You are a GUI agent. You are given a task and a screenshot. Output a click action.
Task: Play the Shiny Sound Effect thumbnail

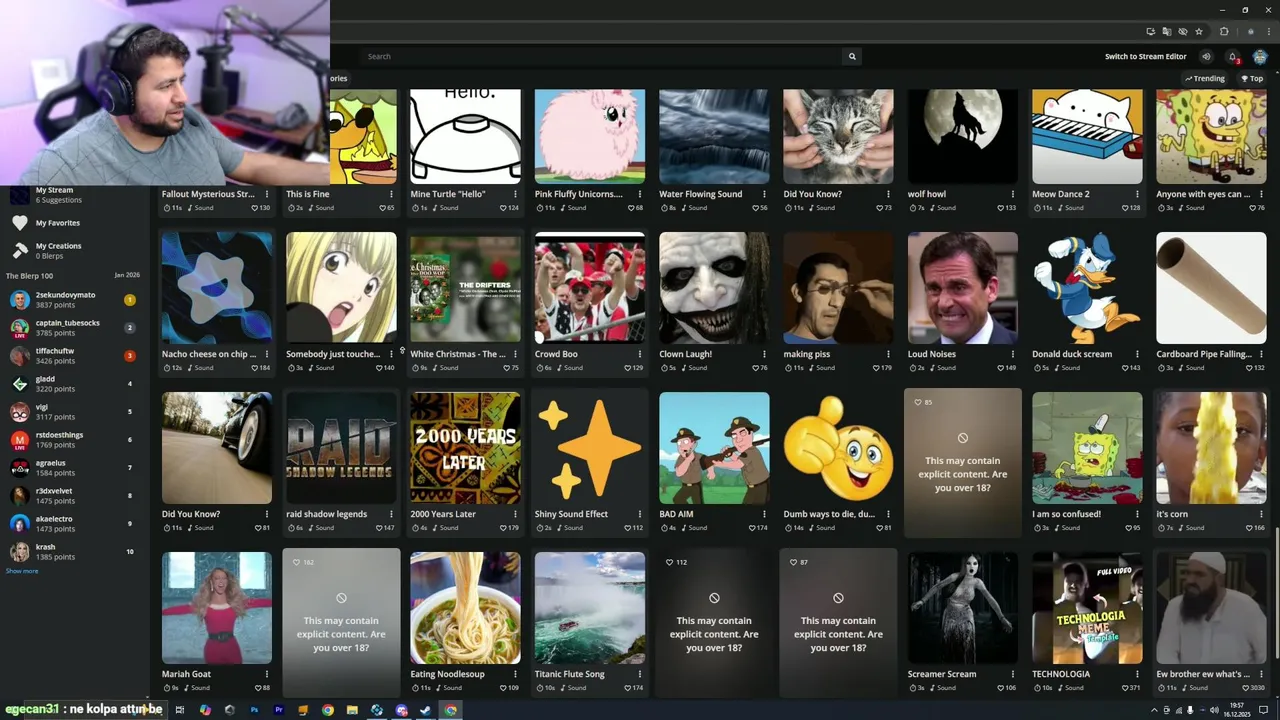[589, 448]
